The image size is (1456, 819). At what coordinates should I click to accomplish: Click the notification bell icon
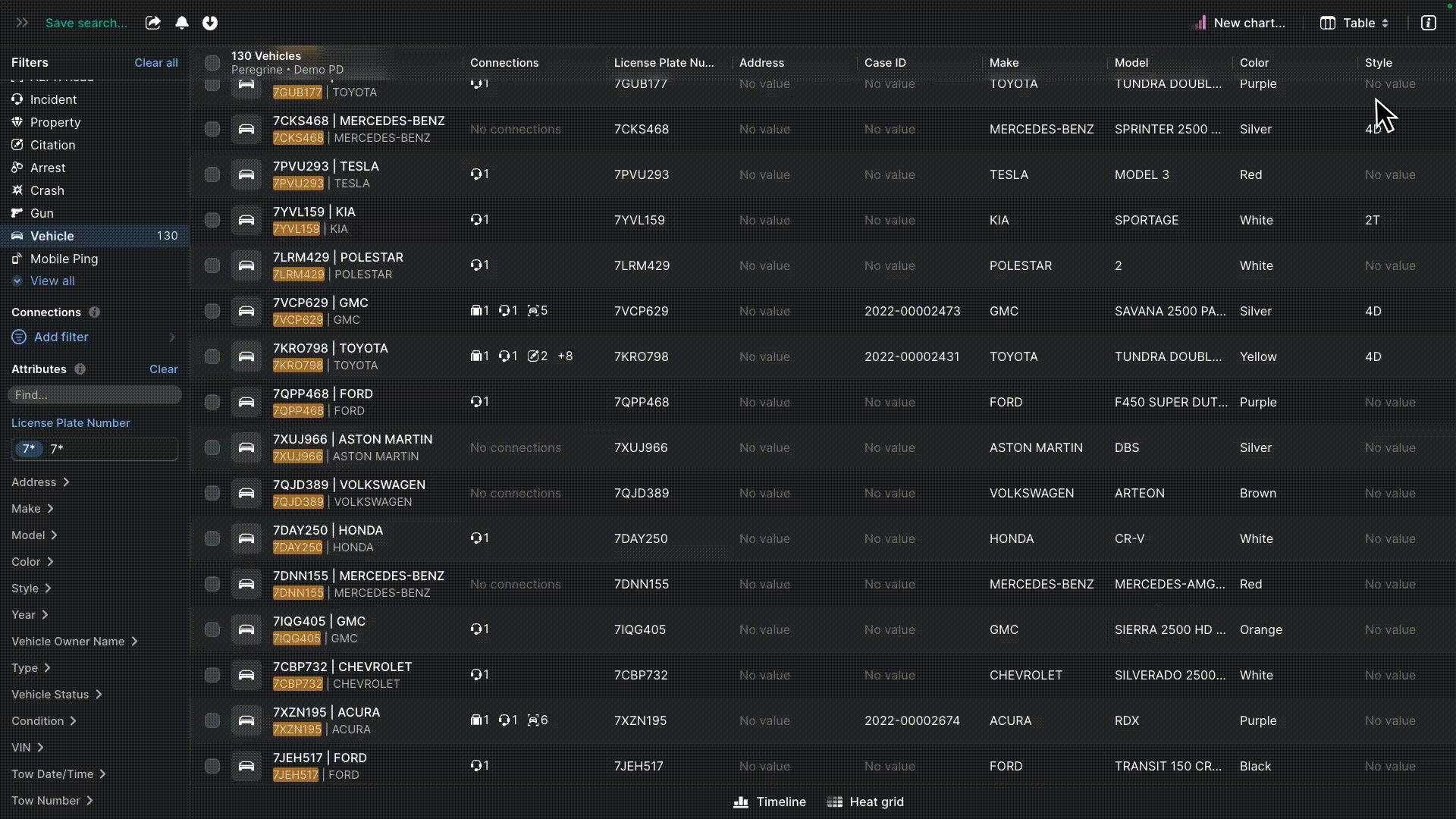pyautogui.click(x=182, y=23)
